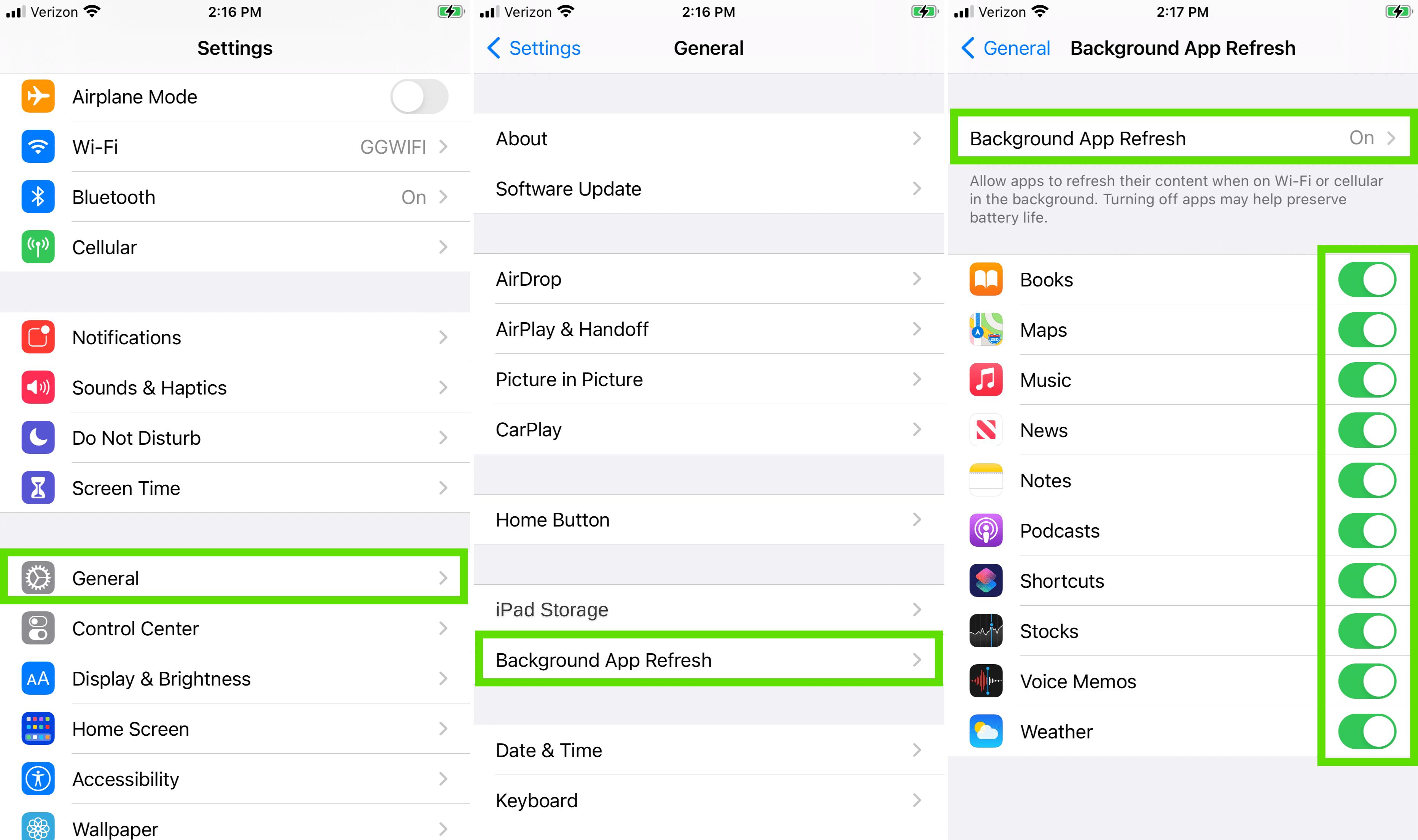Select the General menu item
Image resolution: width=1418 pixels, height=840 pixels.
(x=234, y=577)
